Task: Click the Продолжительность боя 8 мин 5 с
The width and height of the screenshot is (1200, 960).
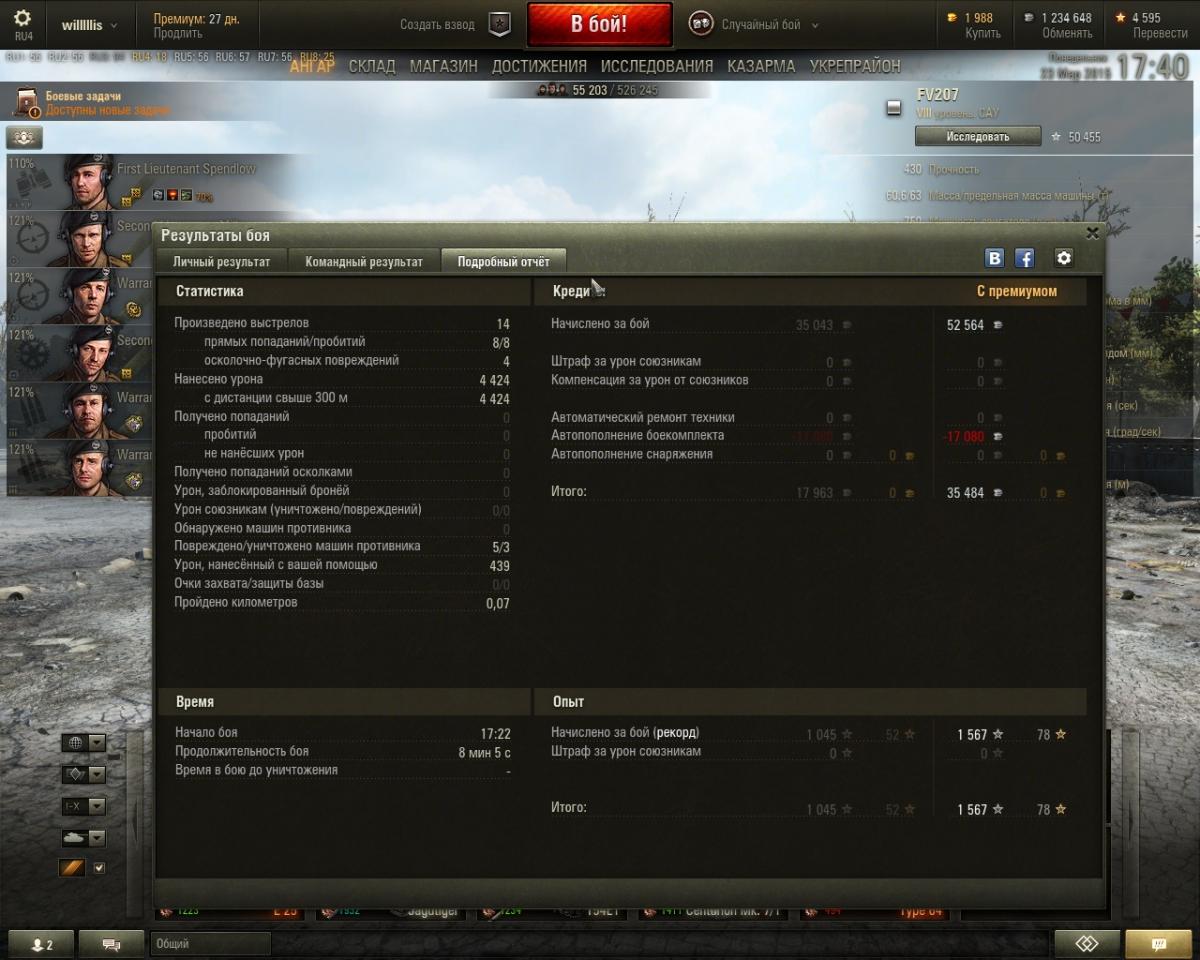Action: coord(484,752)
